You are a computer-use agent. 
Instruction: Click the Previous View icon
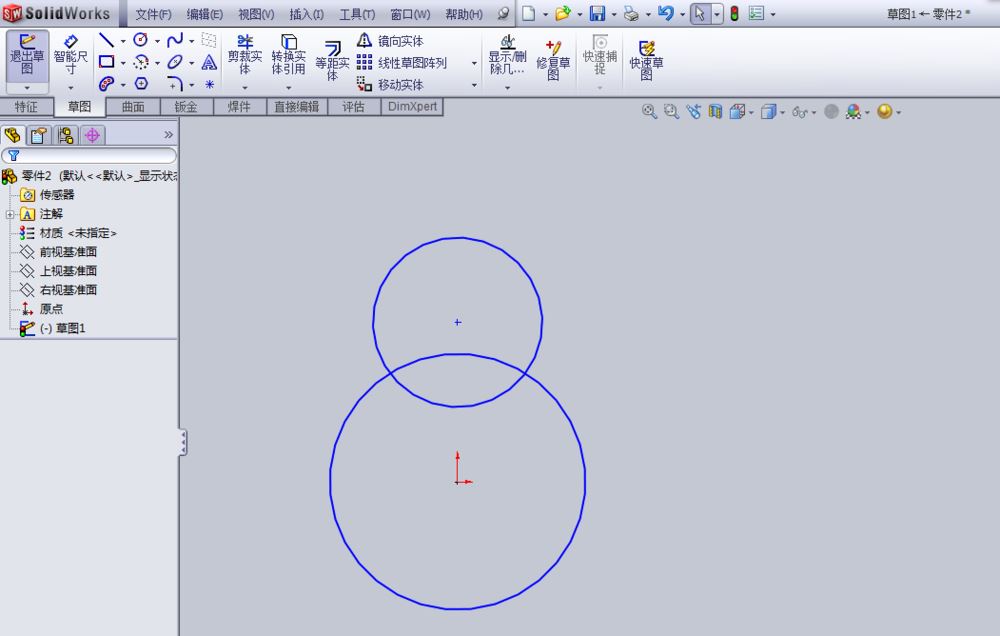(x=693, y=112)
